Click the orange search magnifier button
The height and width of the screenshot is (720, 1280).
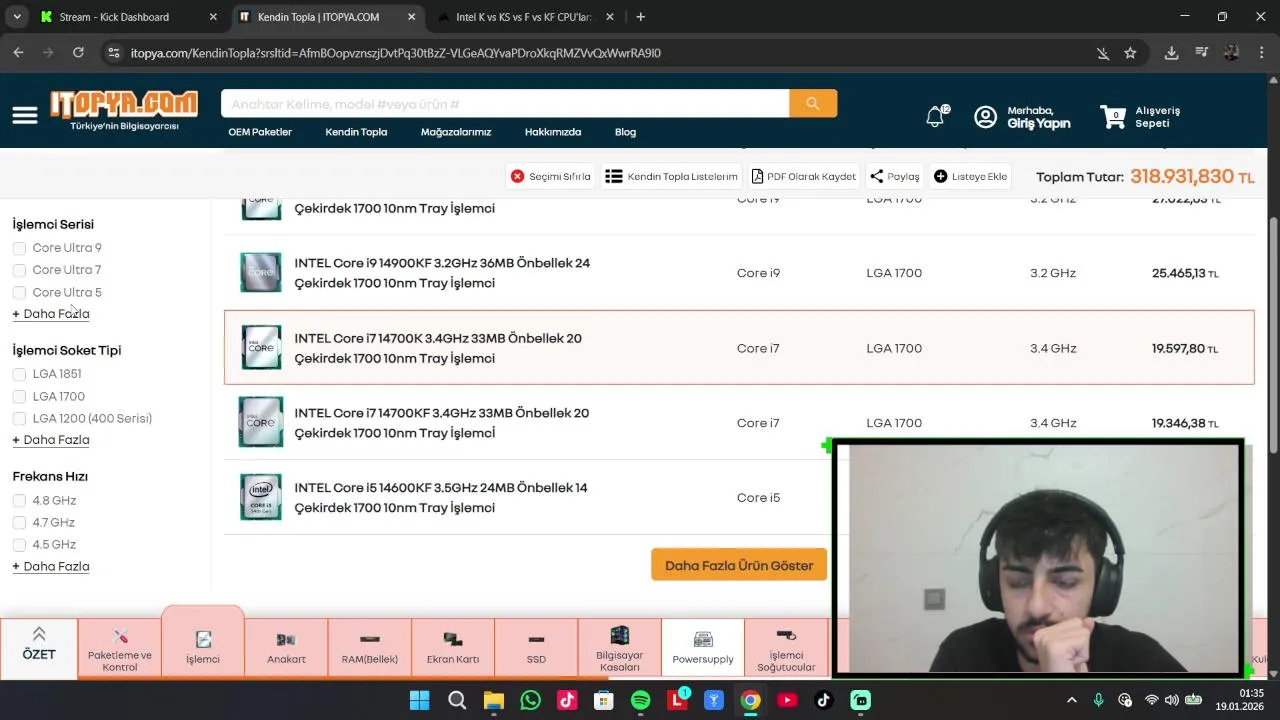click(813, 104)
